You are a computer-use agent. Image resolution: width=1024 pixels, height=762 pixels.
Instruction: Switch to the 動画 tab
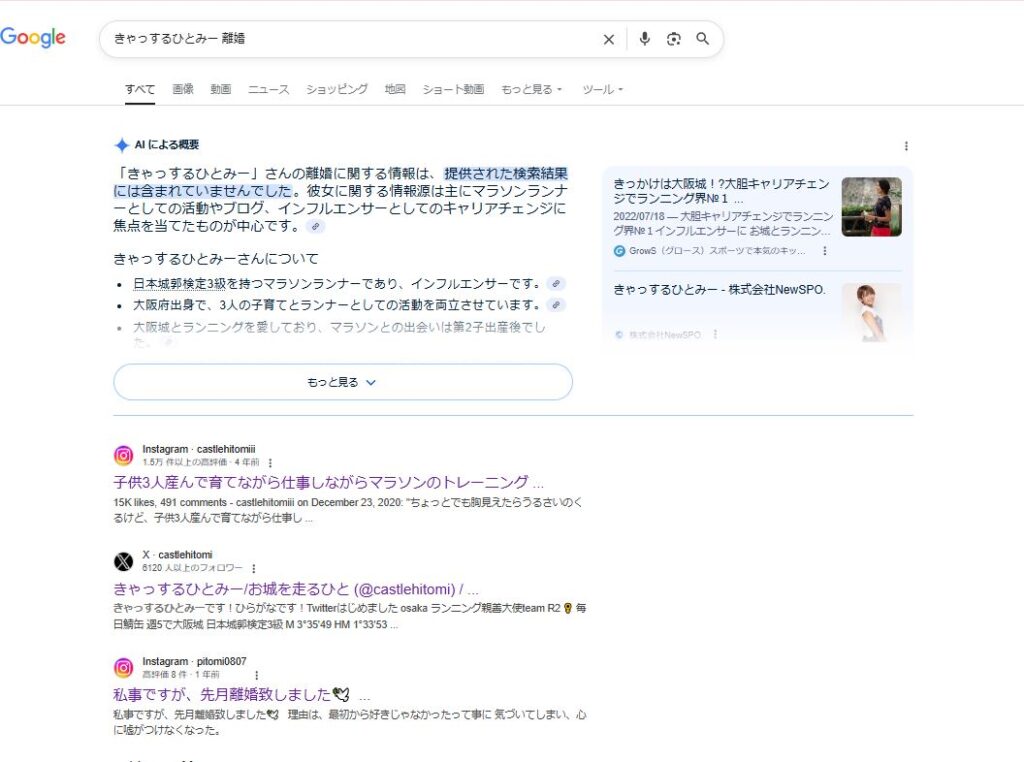click(x=221, y=89)
